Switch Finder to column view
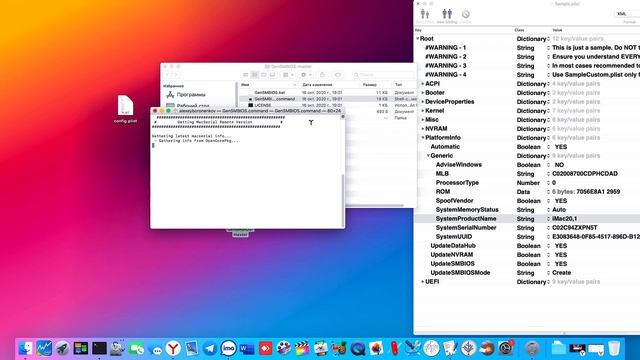The width and height of the screenshot is (640, 360). point(264,75)
